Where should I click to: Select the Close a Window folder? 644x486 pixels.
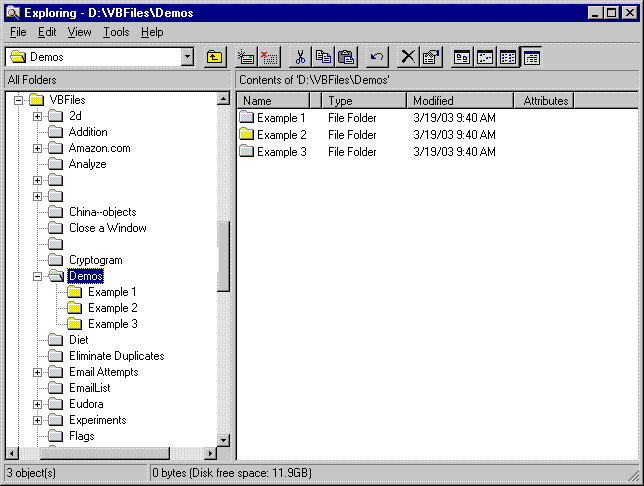tap(108, 228)
